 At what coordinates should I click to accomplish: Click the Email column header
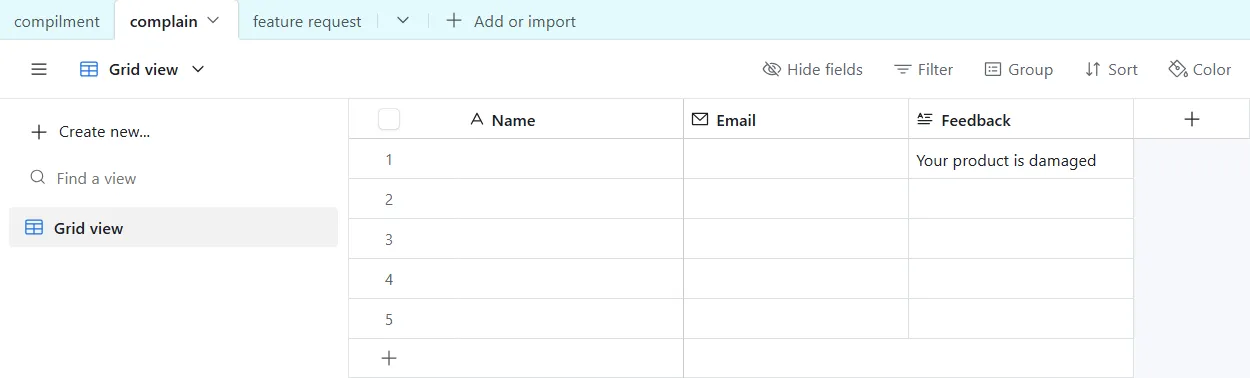[796, 119]
